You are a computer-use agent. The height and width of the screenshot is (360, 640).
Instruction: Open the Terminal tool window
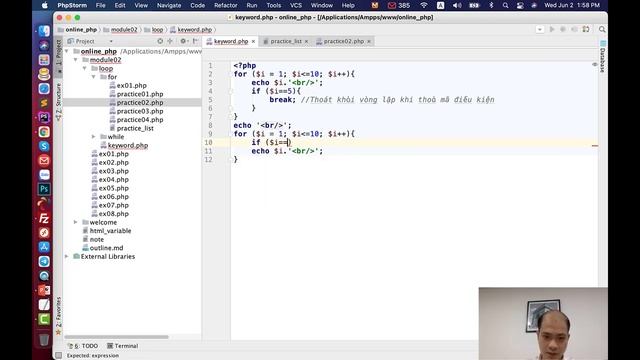(122, 346)
